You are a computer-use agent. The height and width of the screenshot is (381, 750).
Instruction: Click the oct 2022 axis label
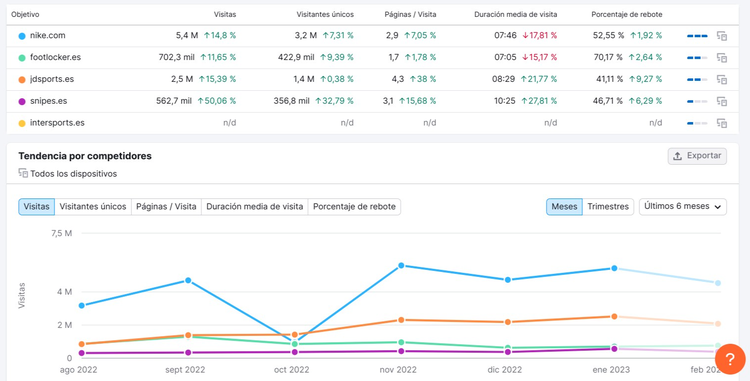click(291, 370)
